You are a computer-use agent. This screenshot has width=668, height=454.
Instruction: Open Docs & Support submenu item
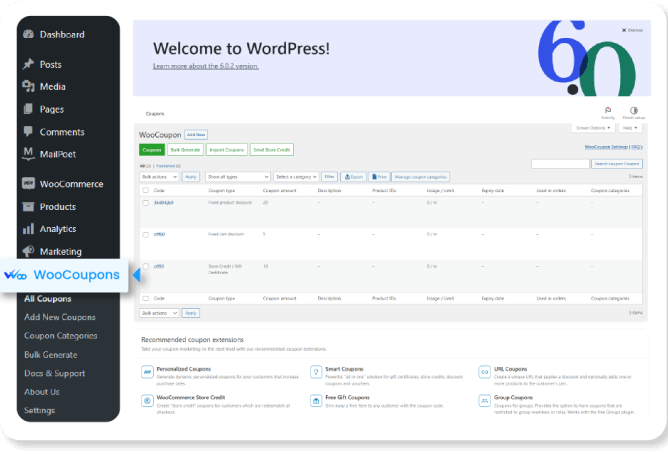click(55, 374)
